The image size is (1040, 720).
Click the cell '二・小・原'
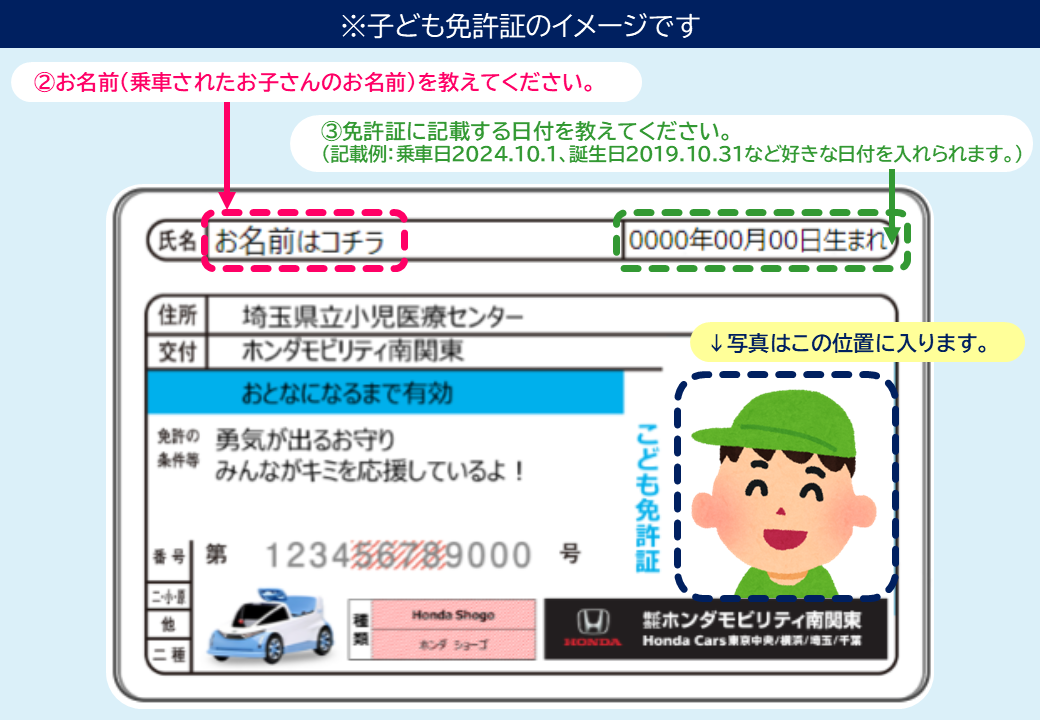(168, 597)
